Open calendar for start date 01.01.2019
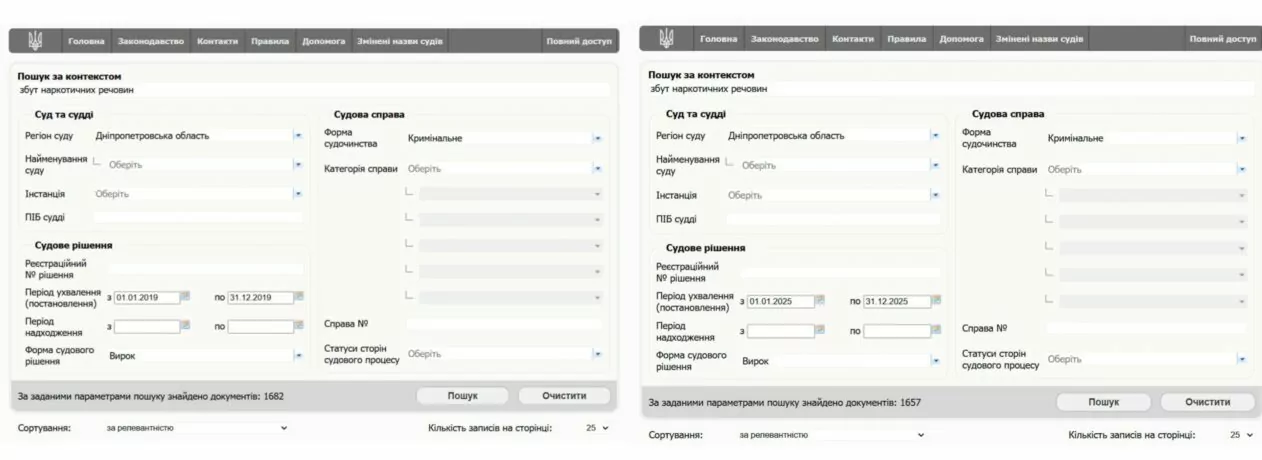1262x460 pixels. [x=185, y=297]
